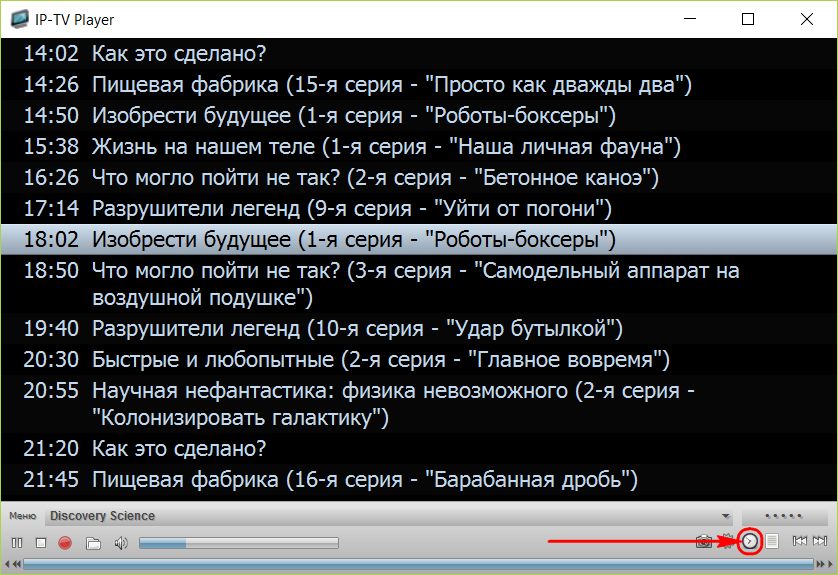Start recording with the red record button

pos(65,543)
